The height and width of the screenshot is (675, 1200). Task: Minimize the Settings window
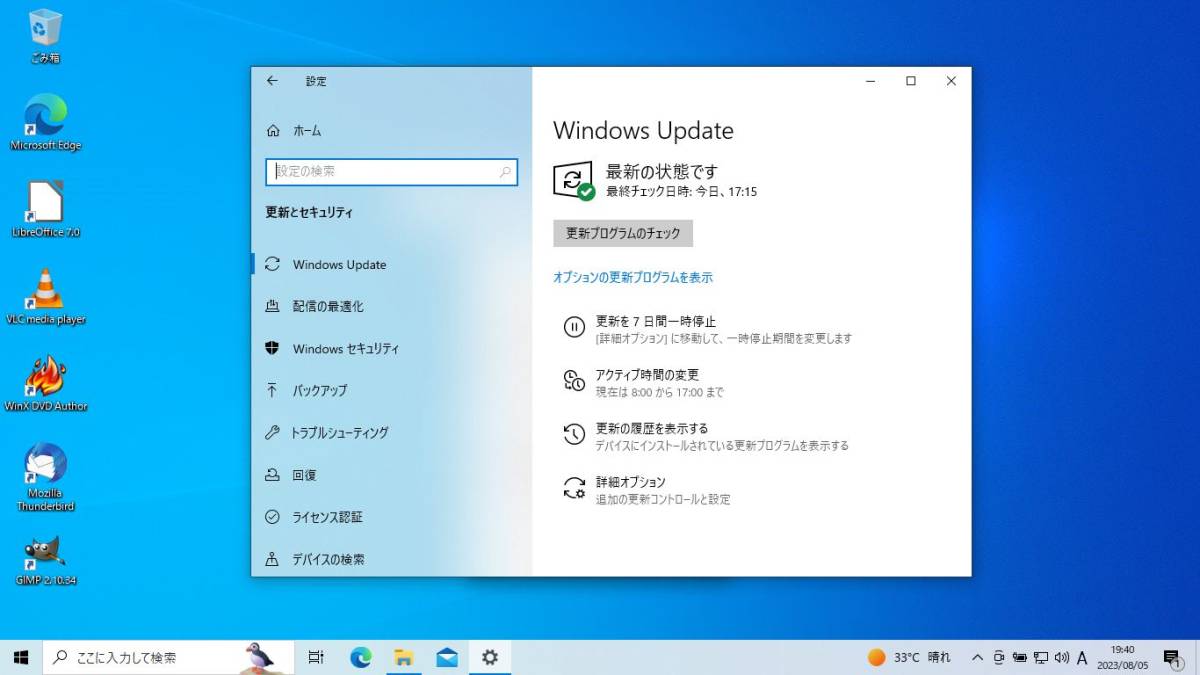[x=871, y=82]
